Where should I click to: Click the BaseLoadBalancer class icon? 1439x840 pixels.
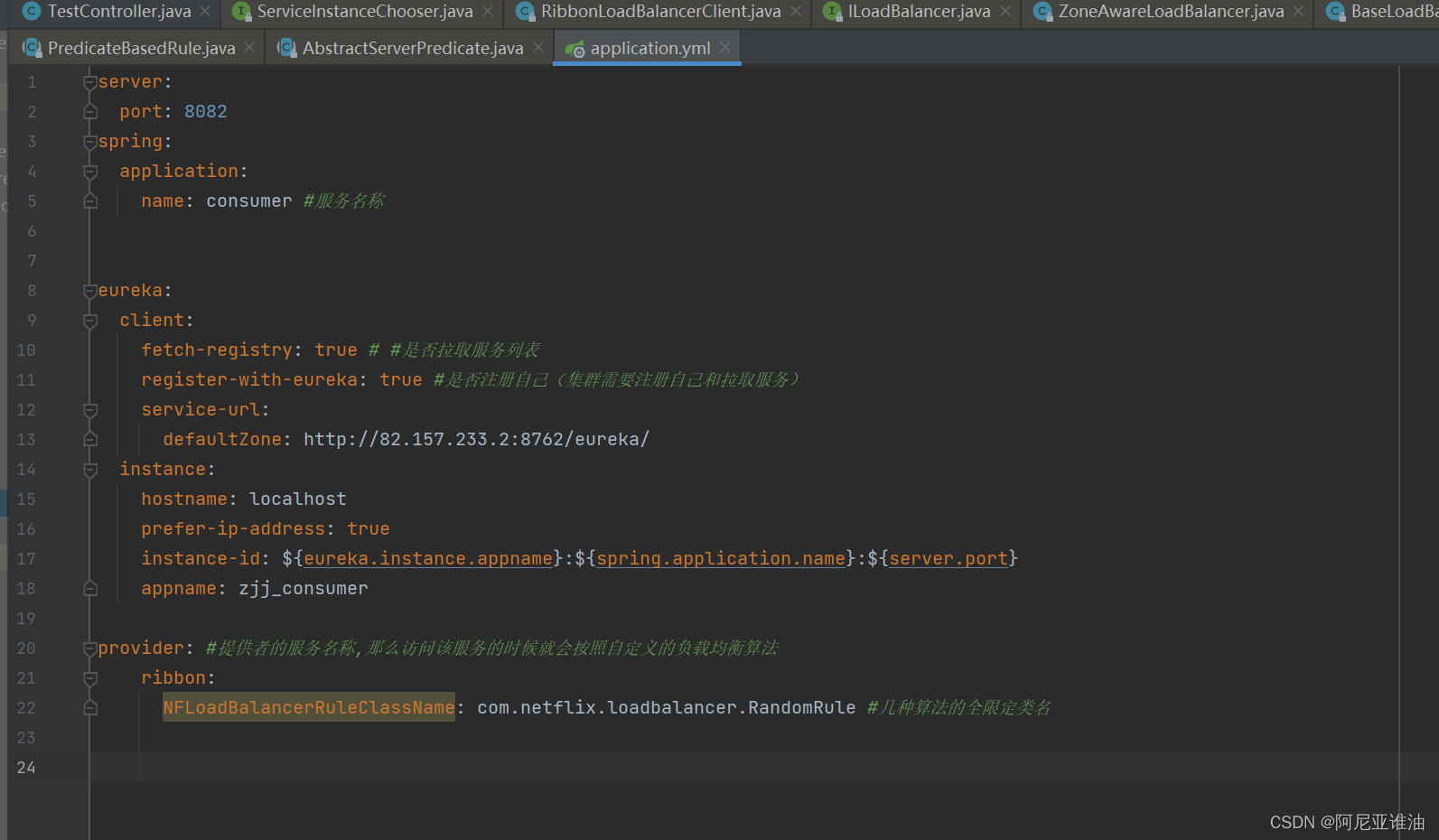(1335, 12)
